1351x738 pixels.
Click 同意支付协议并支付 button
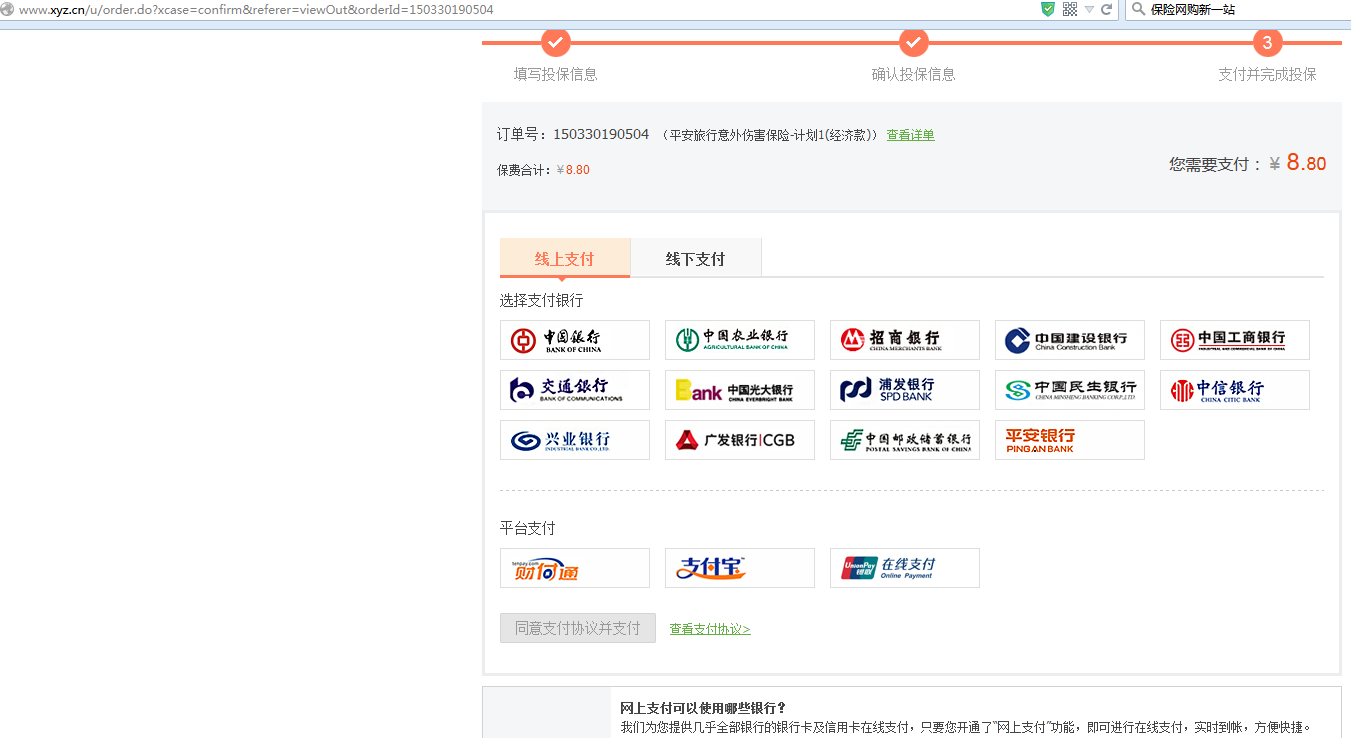pyautogui.click(x=578, y=628)
